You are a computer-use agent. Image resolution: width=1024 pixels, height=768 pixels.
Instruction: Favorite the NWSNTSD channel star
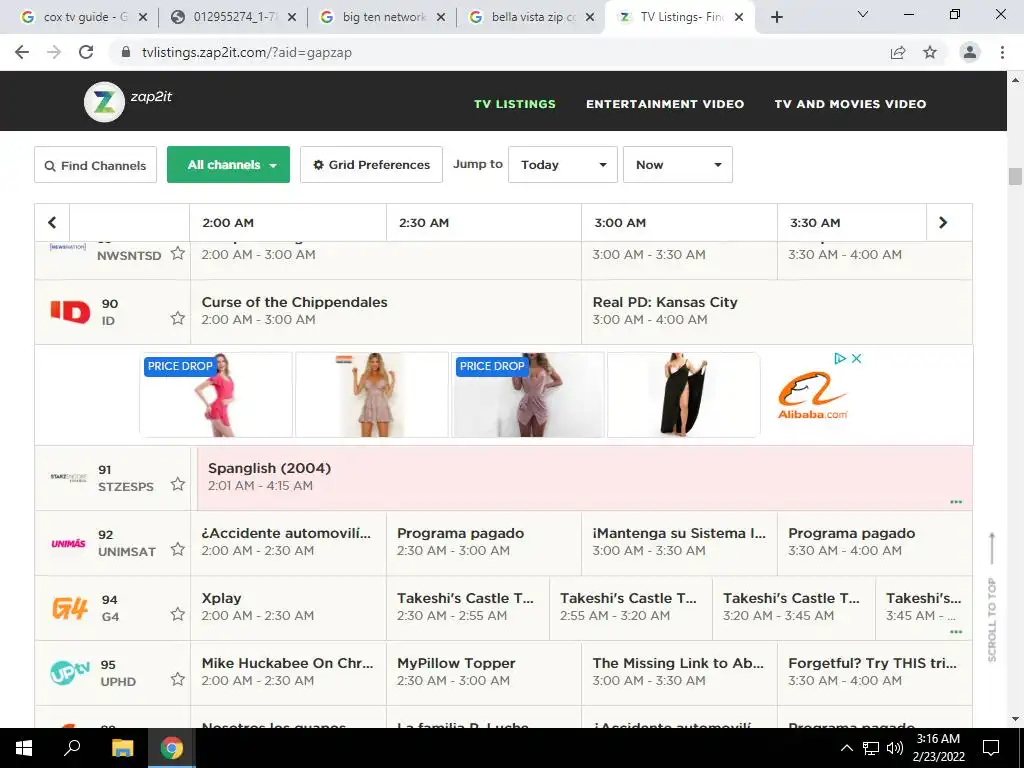pos(178,253)
